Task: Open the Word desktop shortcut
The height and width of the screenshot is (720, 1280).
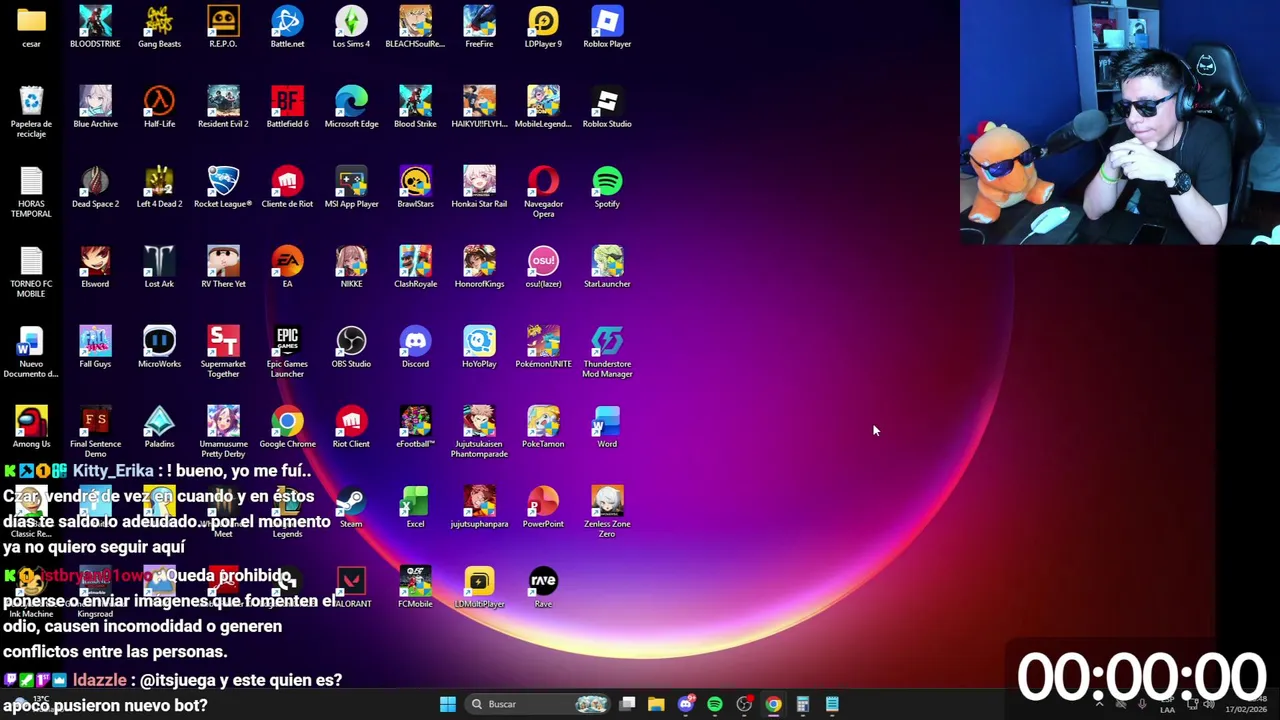Action: point(607,427)
